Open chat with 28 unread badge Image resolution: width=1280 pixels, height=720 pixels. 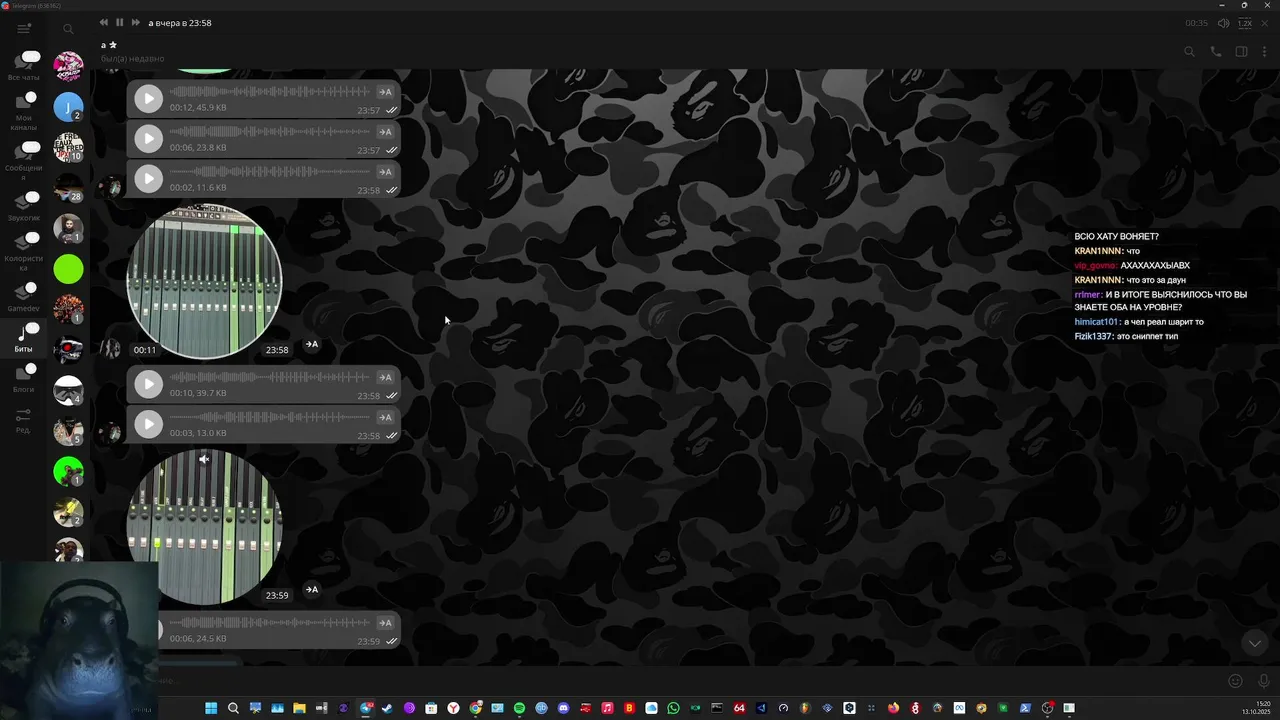point(68,188)
